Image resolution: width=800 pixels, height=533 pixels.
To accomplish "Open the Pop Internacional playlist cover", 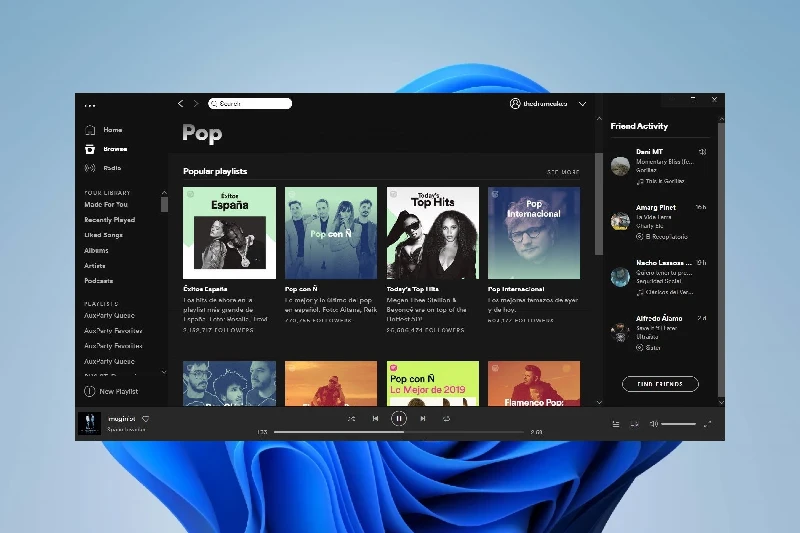I will point(534,233).
